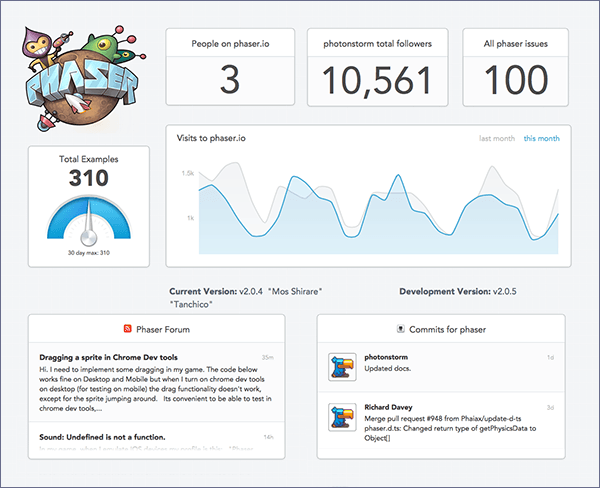600x488 pixels.
Task: Click the Total Examples gauge dial
Action: pos(89,221)
